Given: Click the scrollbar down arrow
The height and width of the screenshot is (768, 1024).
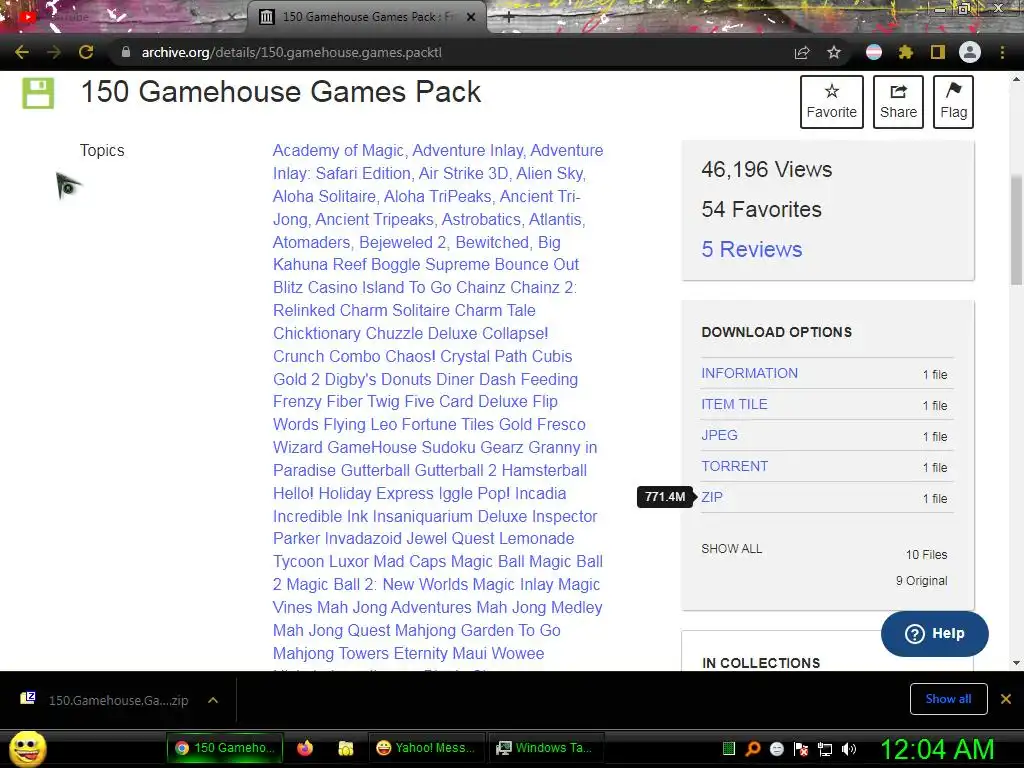Looking at the screenshot, I should pyautogui.click(x=1016, y=663).
